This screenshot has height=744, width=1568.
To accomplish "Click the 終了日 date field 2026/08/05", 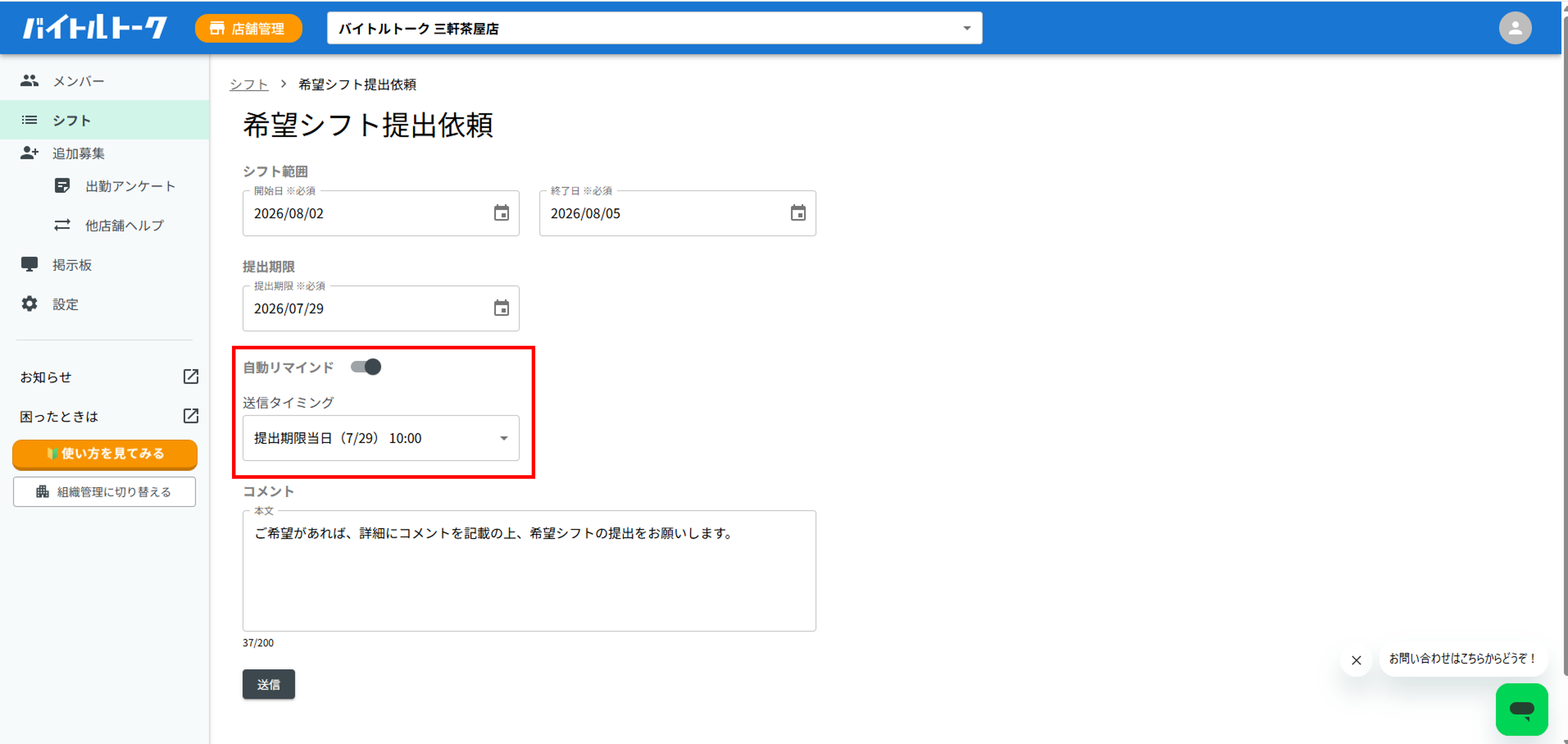I will tap(677, 213).
